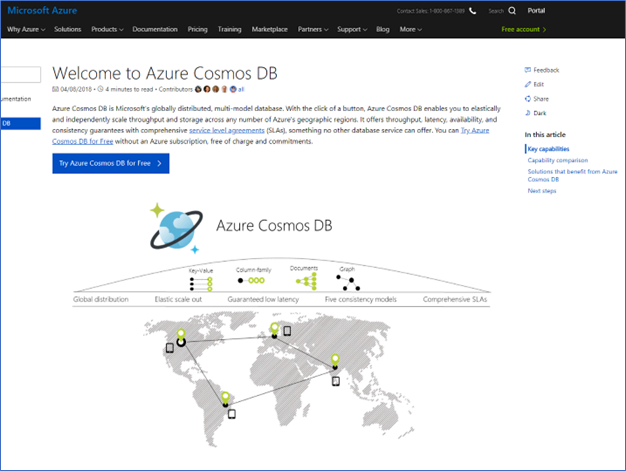Image resolution: width=626 pixels, height=471 pixels.
Task: Click the Edit pencil icon
Action: coord(528,84)
